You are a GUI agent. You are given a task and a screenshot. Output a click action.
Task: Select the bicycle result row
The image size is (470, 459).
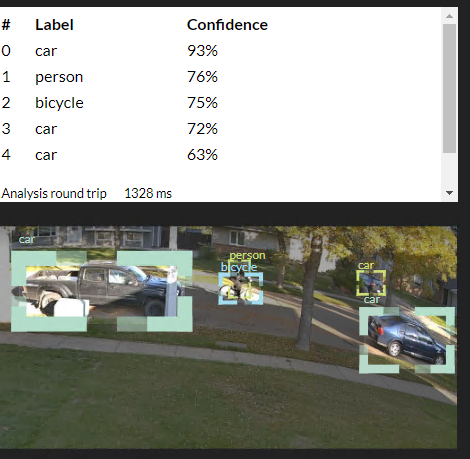coord(220,103)
